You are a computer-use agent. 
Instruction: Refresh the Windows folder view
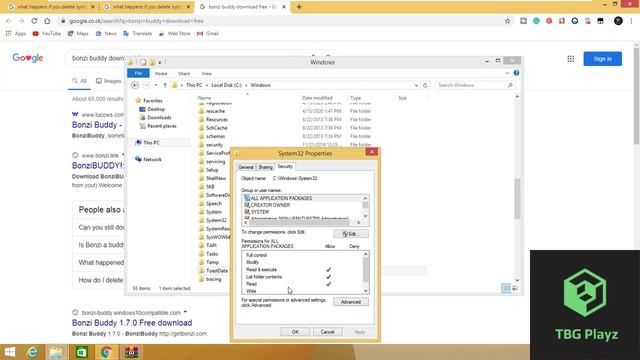pyautogui.click(x=425, y=85)
